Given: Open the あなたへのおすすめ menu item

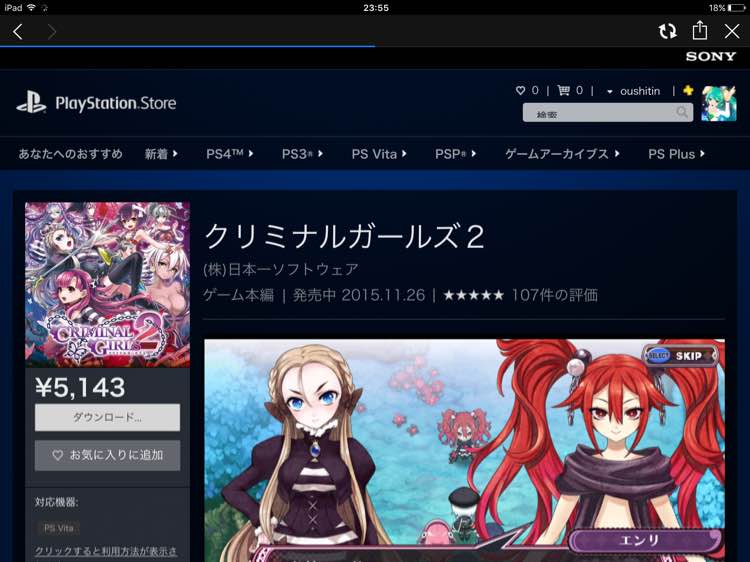Looking at the screenshot, I should click(70, 154).
